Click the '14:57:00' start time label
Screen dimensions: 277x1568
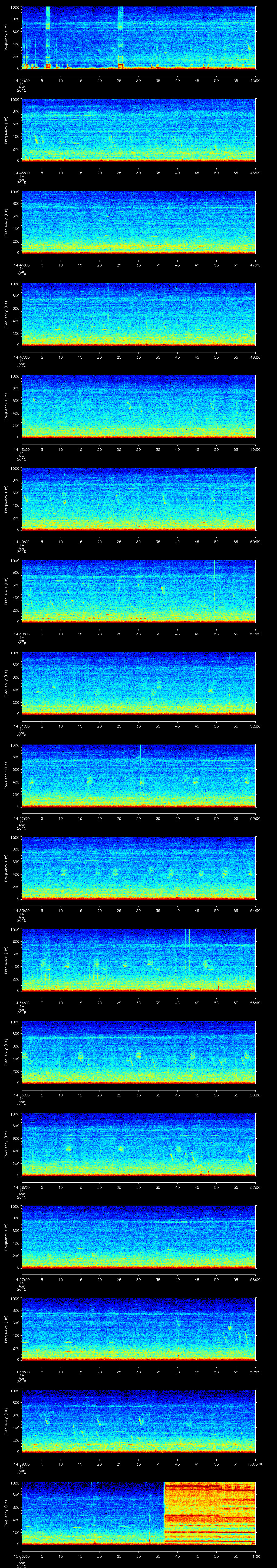[21, 1279]
